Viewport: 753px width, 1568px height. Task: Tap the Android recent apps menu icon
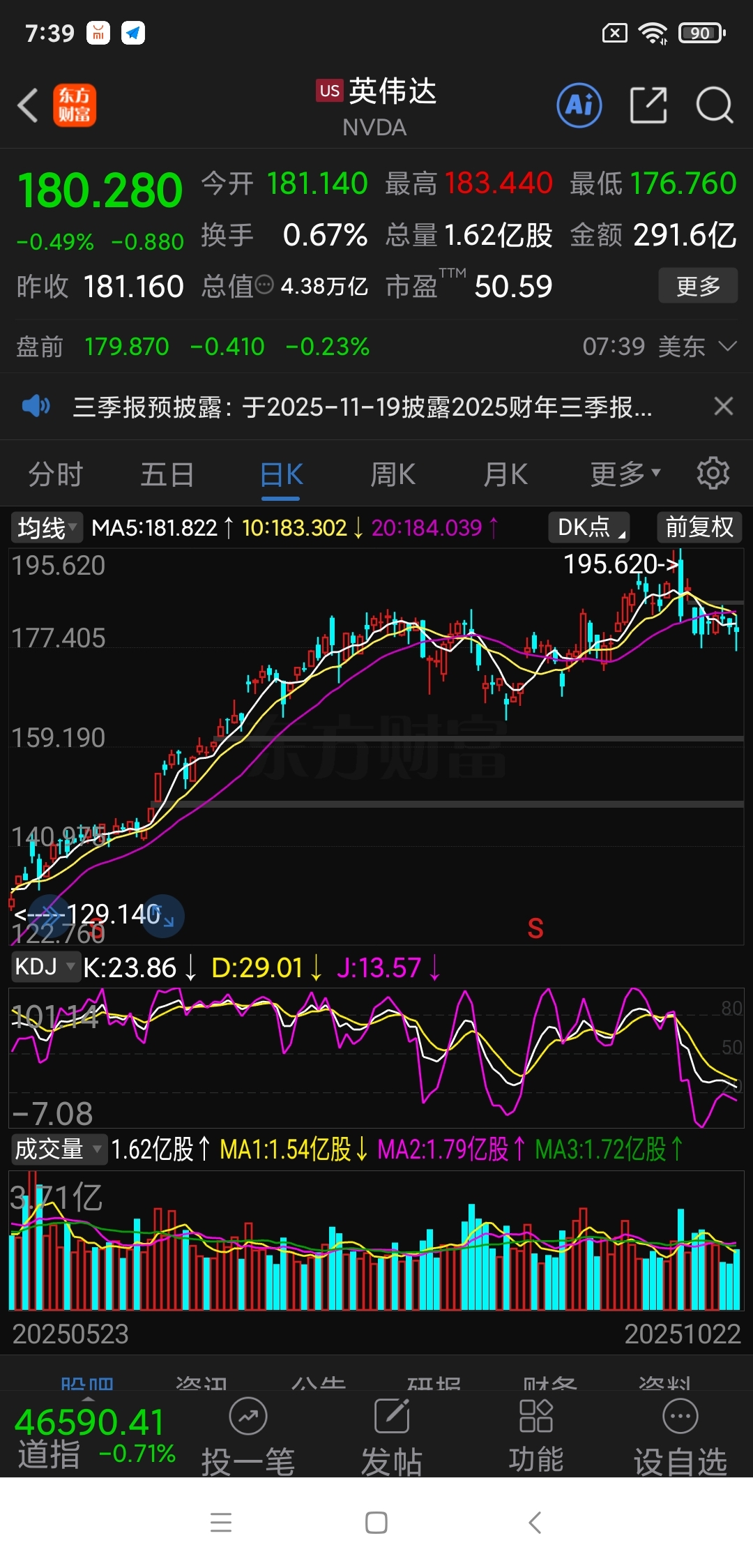pos(221,1523)
